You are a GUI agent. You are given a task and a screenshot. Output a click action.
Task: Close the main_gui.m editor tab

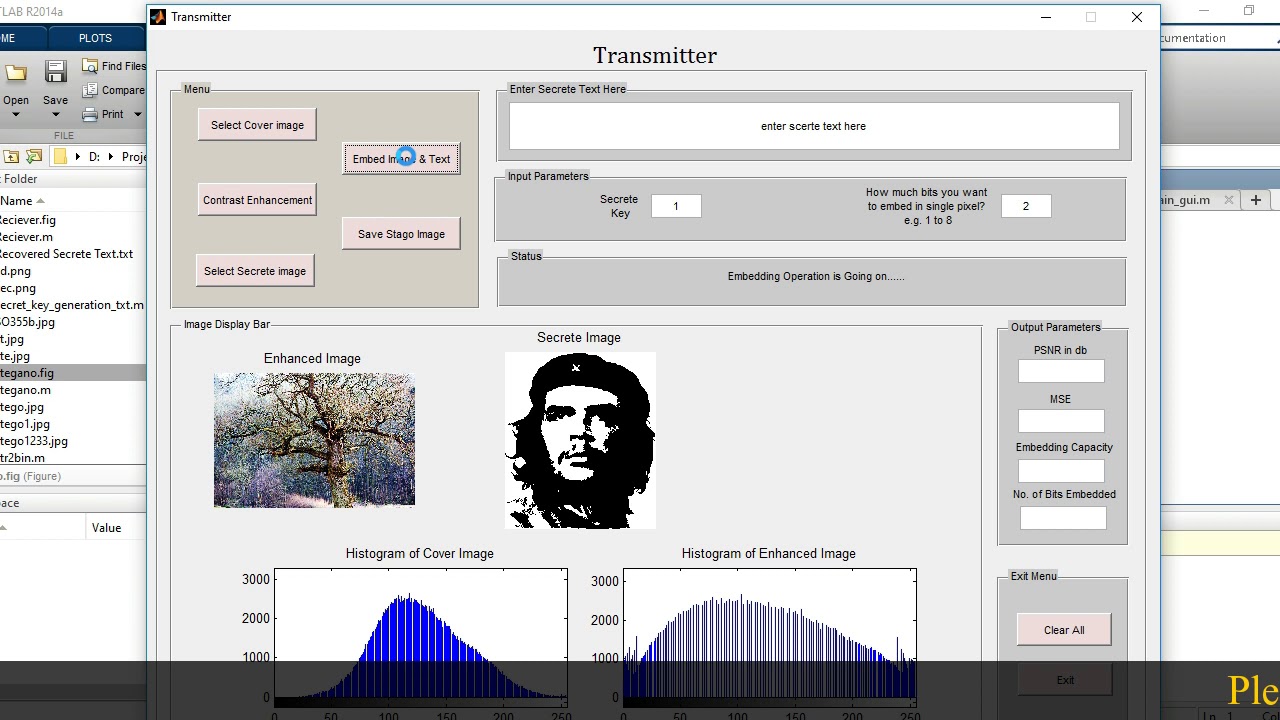(x=1228, y=200)
